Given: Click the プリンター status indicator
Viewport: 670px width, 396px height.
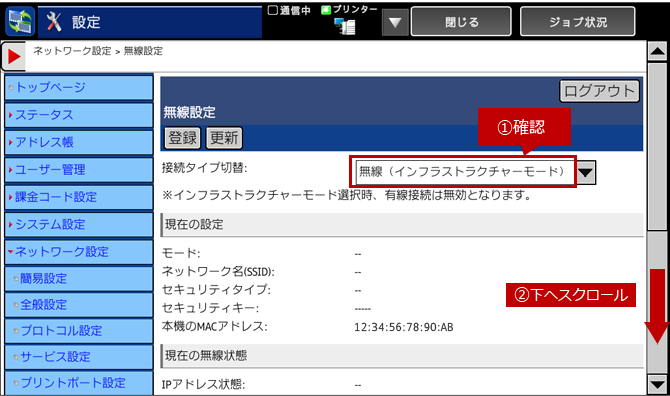Looking at the screenshot, I should point(349,9).
